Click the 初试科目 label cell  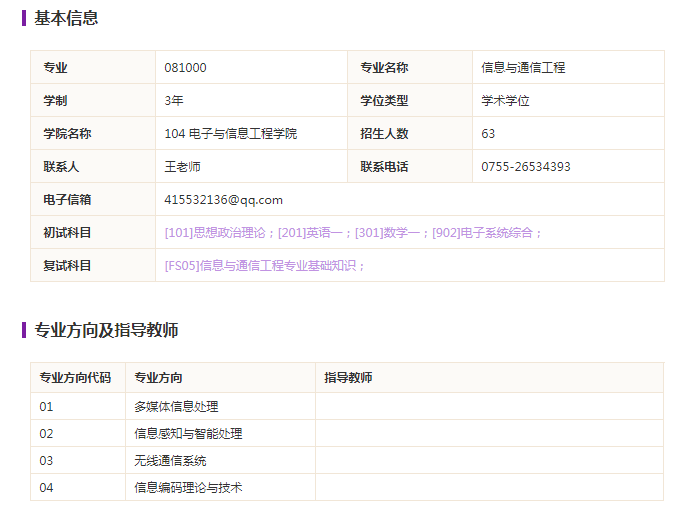93,233
